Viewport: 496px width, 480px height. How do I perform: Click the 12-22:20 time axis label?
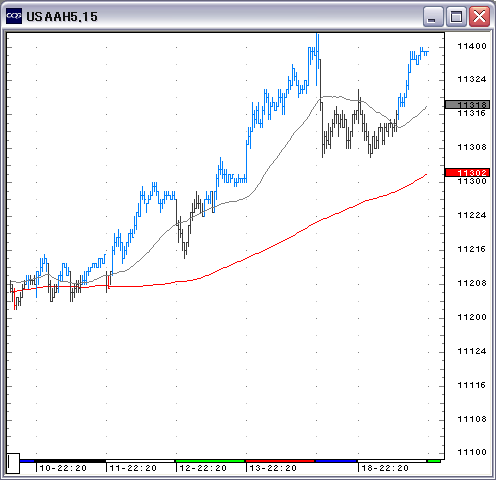[x=203, y=468]
